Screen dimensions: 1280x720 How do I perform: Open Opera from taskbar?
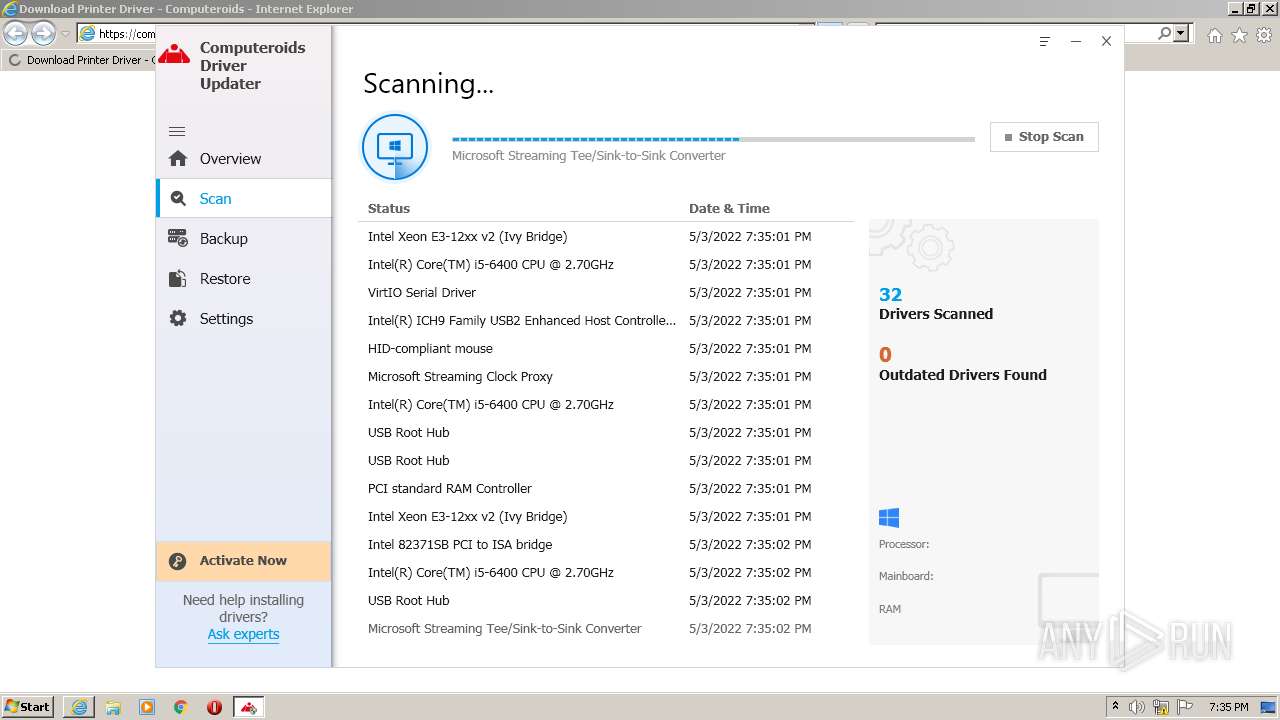[x=214, y=707]
